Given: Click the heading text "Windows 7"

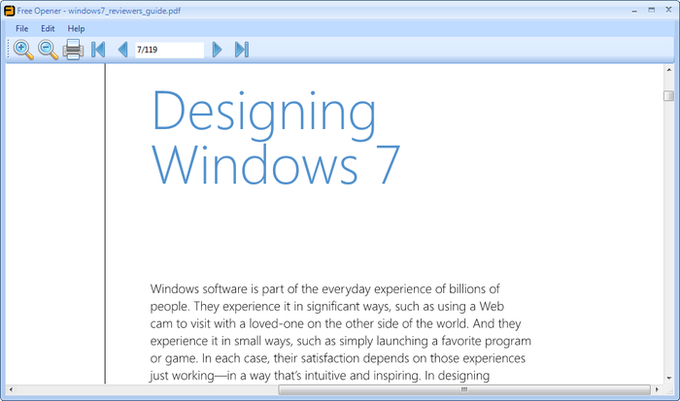Looking at the screenshot, I should click(x=275, y=165).
